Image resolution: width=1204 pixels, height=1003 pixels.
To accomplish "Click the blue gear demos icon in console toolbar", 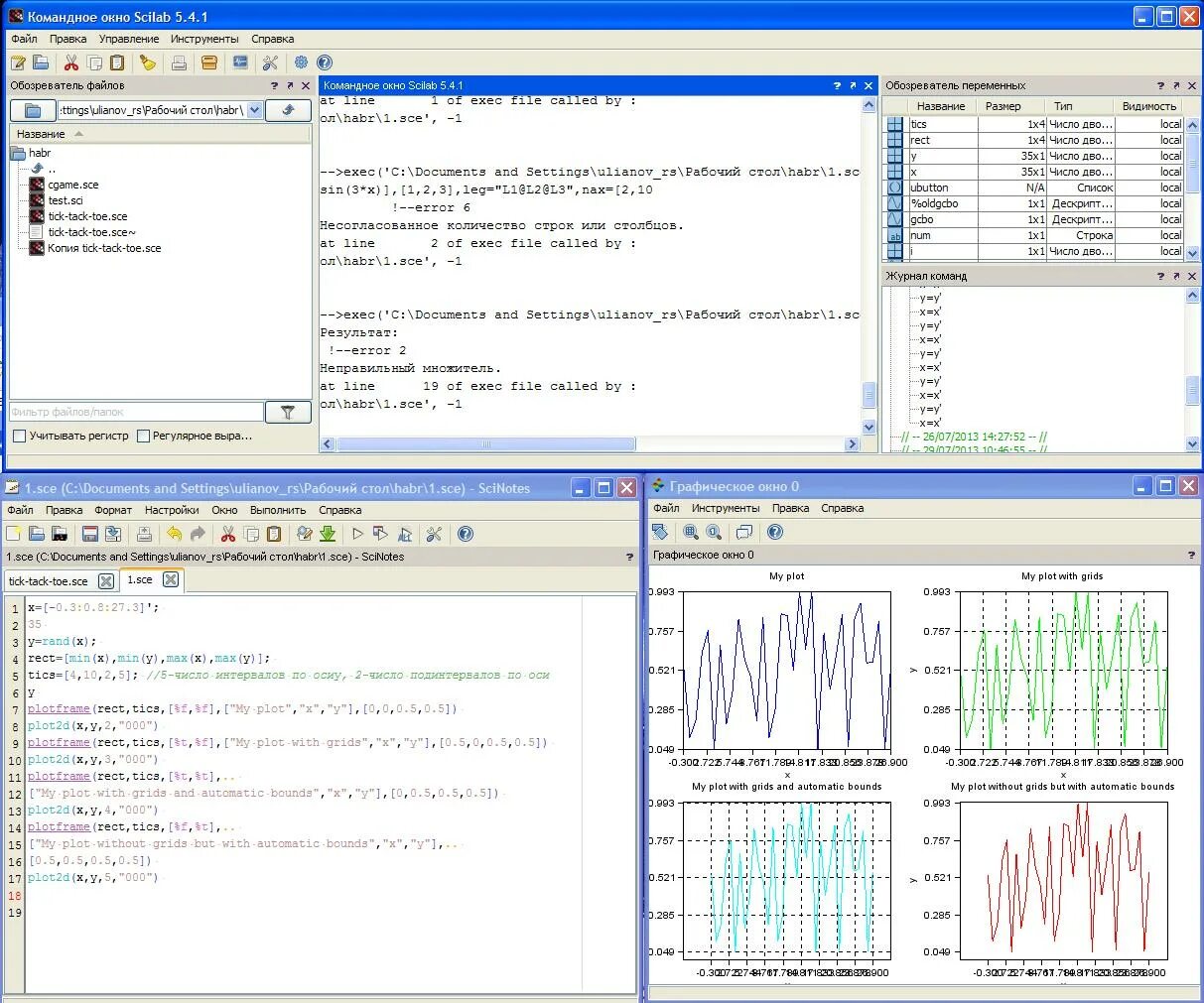I will point(301,63).
